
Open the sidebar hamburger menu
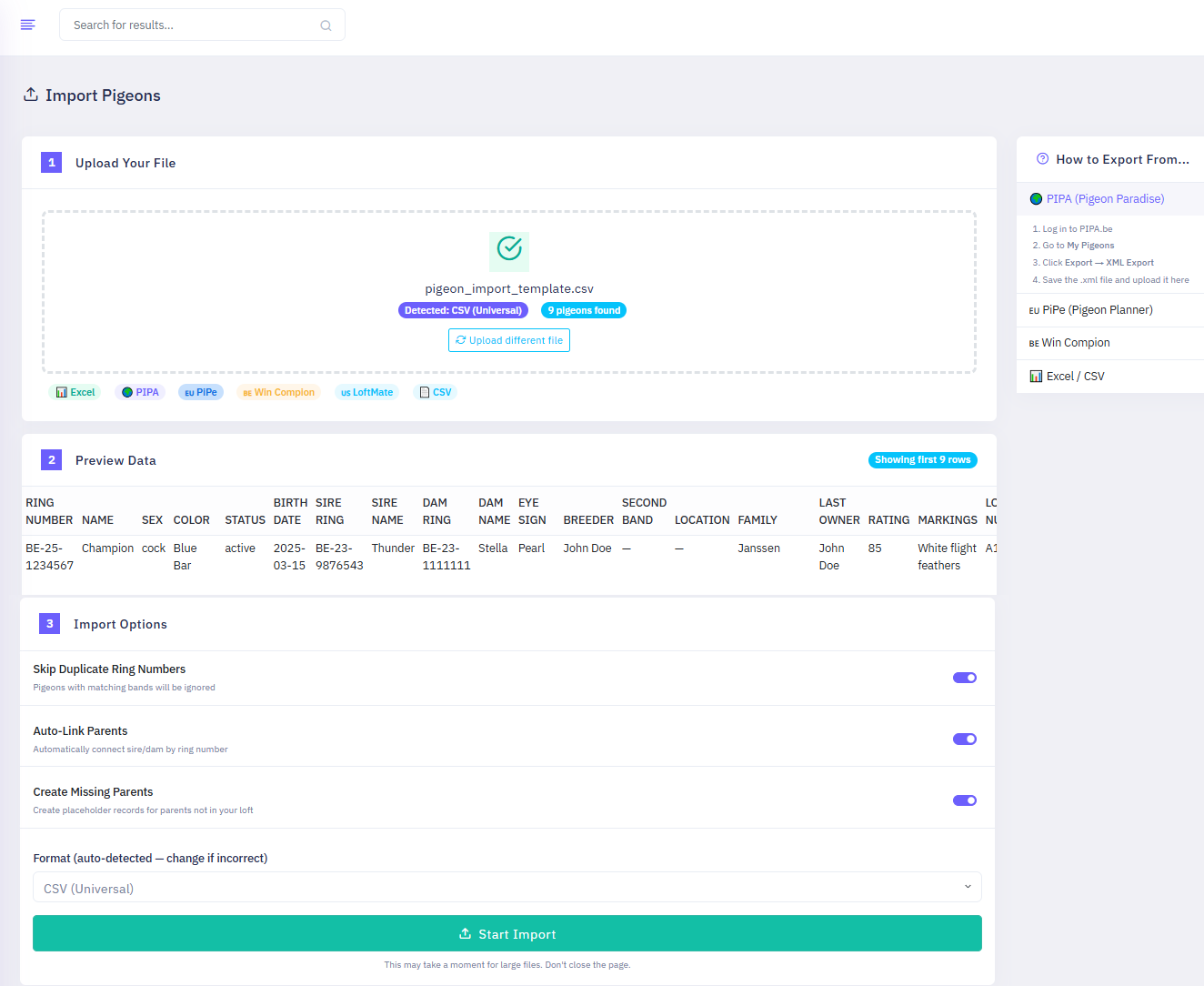click(x=27, y=25)
